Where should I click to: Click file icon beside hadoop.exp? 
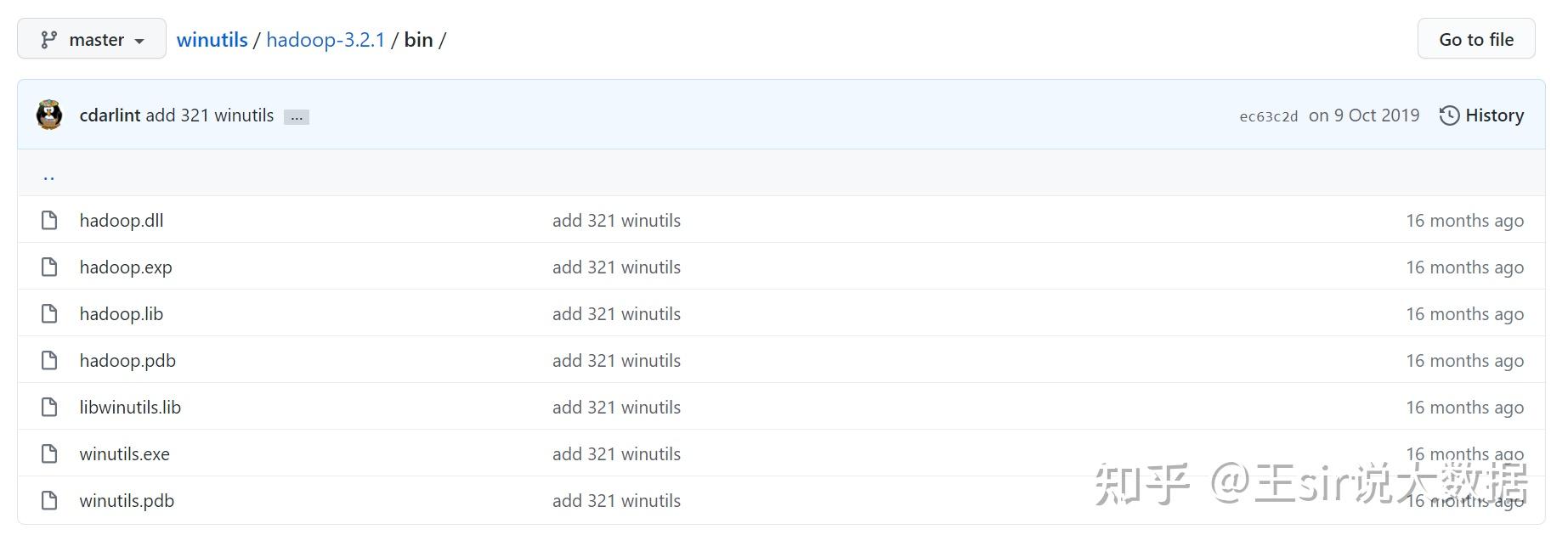(x=50, y=267)
